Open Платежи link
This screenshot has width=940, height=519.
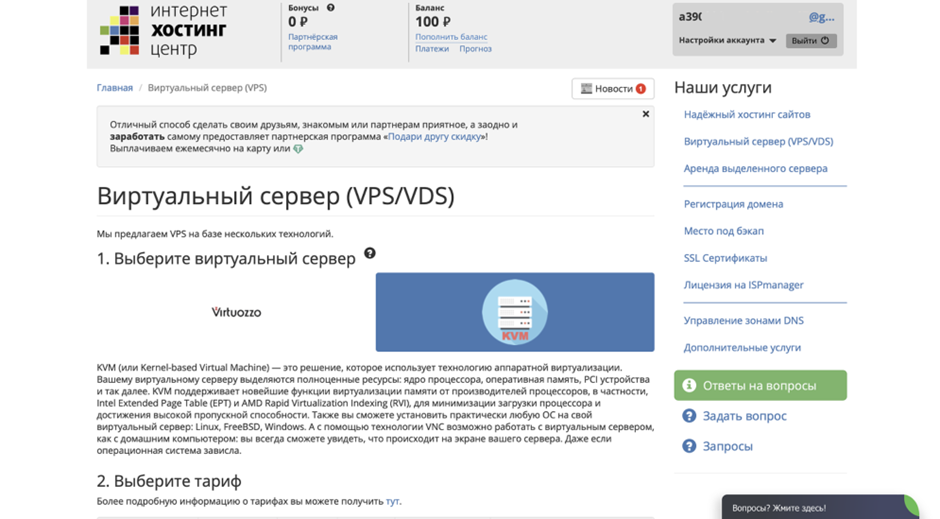coord(432,49)
